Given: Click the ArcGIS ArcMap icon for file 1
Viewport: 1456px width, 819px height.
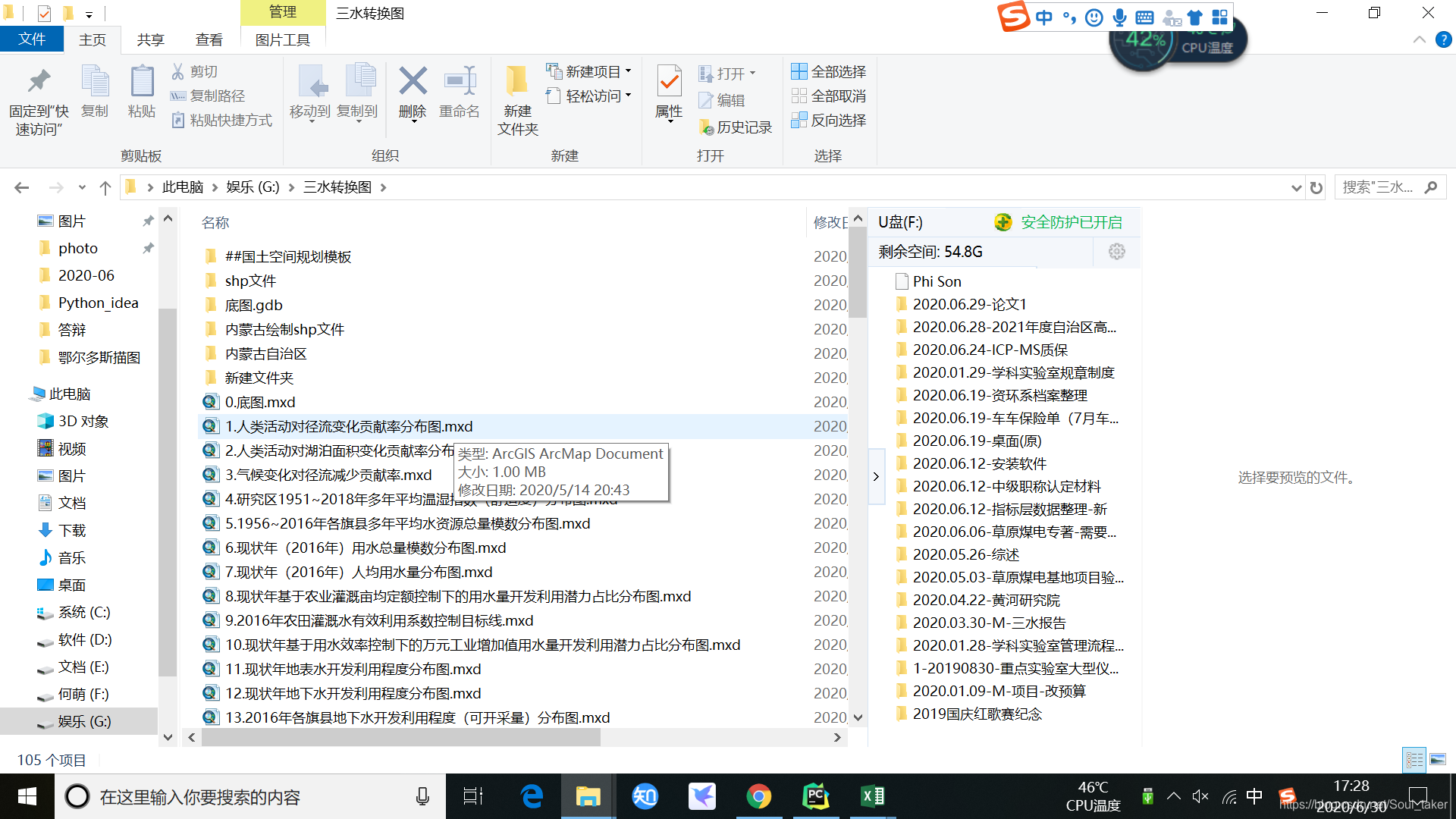Looking at the screenshot, I should tap(210, 425).
